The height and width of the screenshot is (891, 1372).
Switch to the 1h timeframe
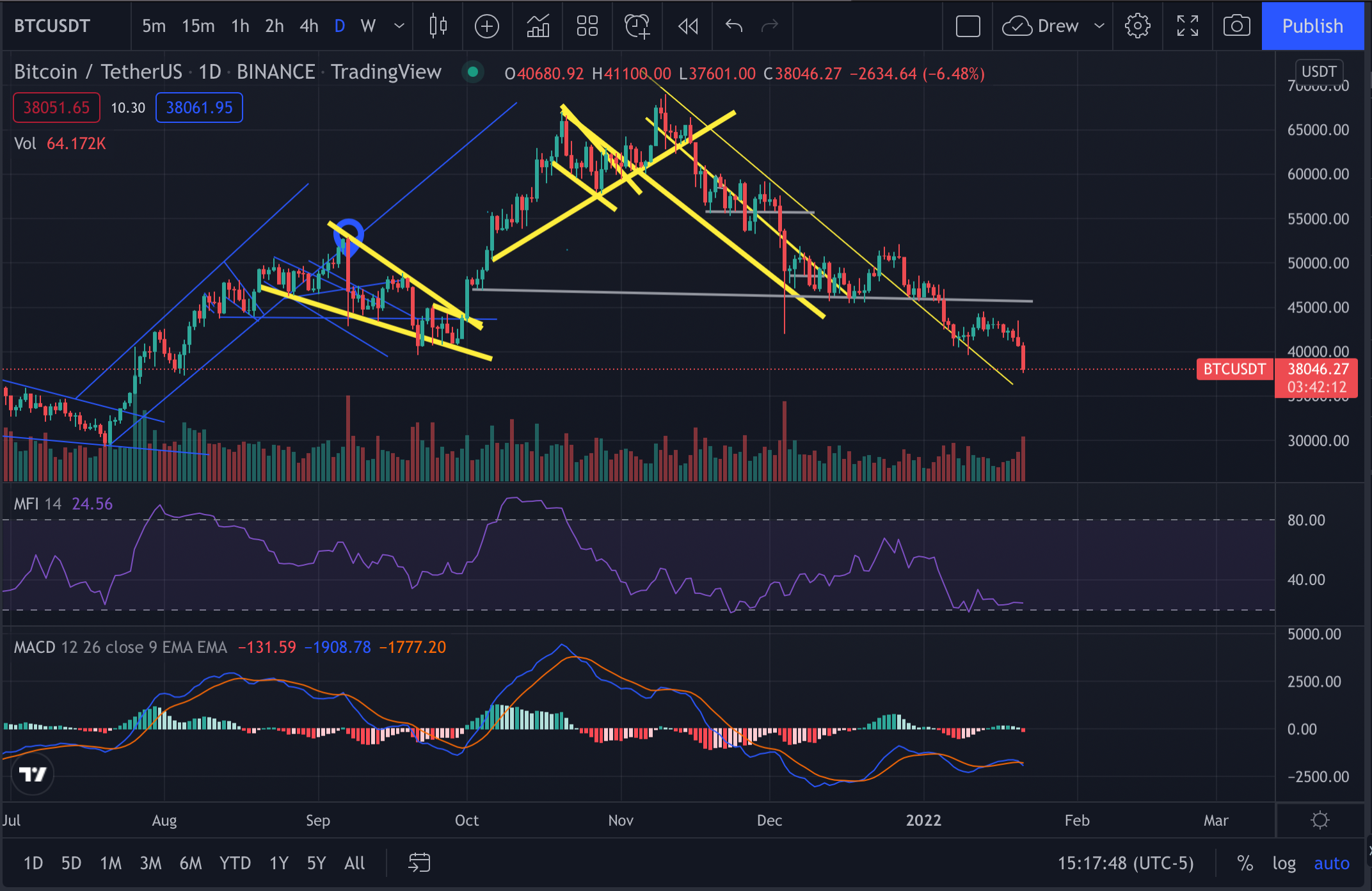pyautogui.click(x=240, y=26)
